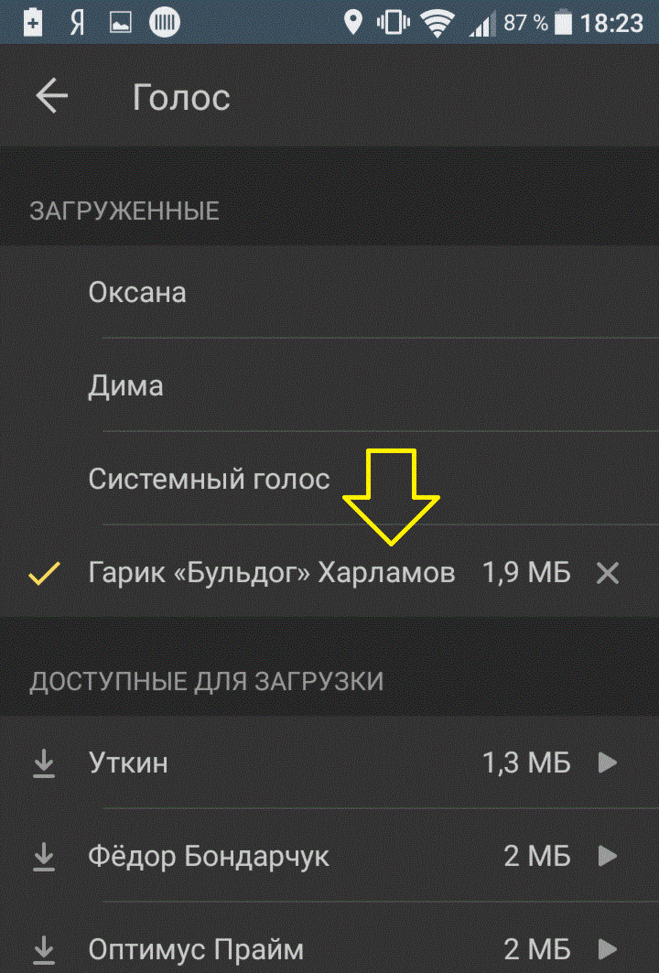The height and width of the screenshot is (973, 659).
Task: Tap the Гарик «Бульдог» Харламов voice name
Action: (x=271, y=572)
